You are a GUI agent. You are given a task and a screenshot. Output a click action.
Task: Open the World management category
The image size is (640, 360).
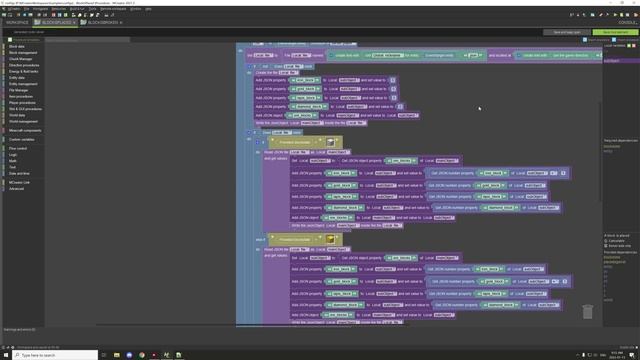pyautogui.click(x=23, y=122)
